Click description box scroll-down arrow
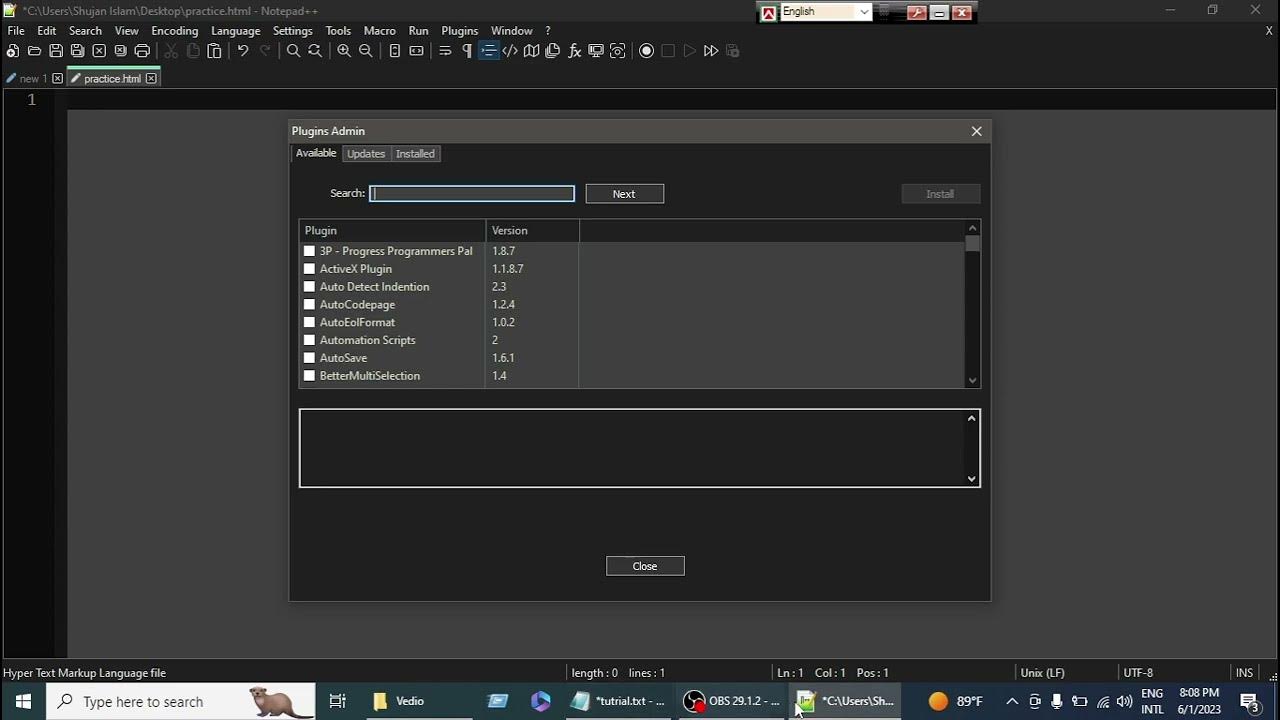1280x720 pixels. click(971, 478)
